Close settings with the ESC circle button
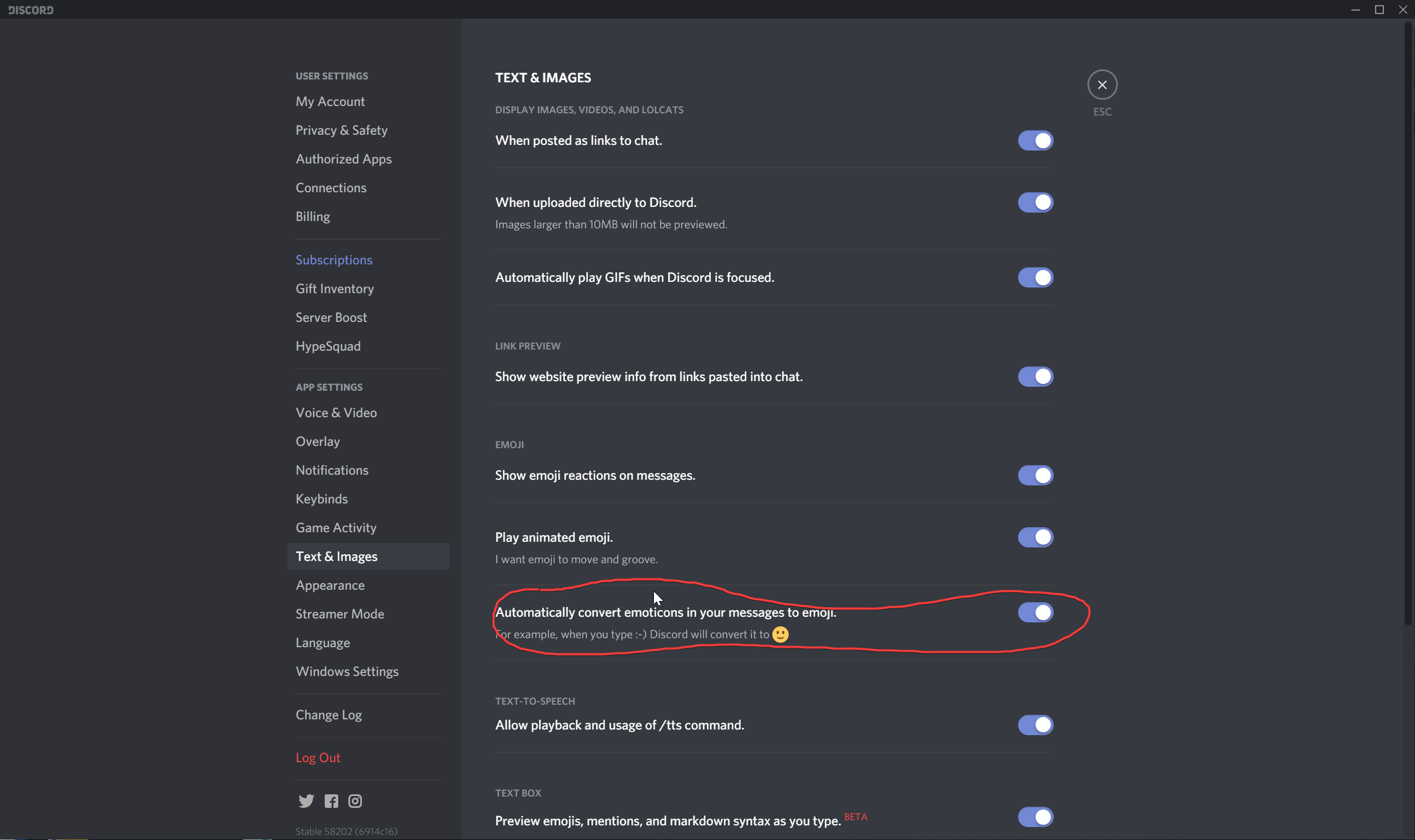Image resolution: width=1415 pixels, height=840 pixels. coord(1102,85)
